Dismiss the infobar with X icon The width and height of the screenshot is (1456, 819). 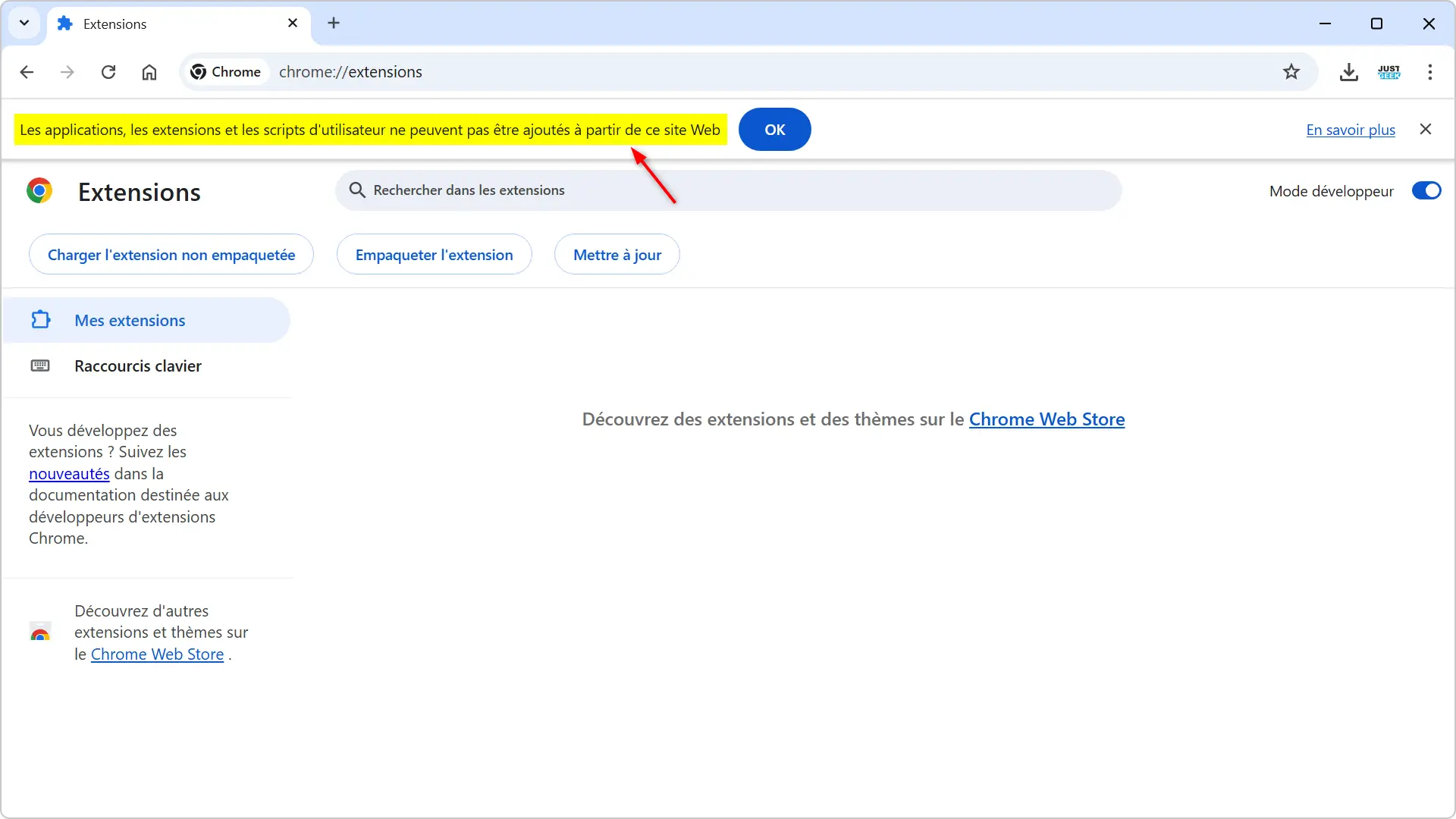pyautogui.click(x=1426, y=129)
